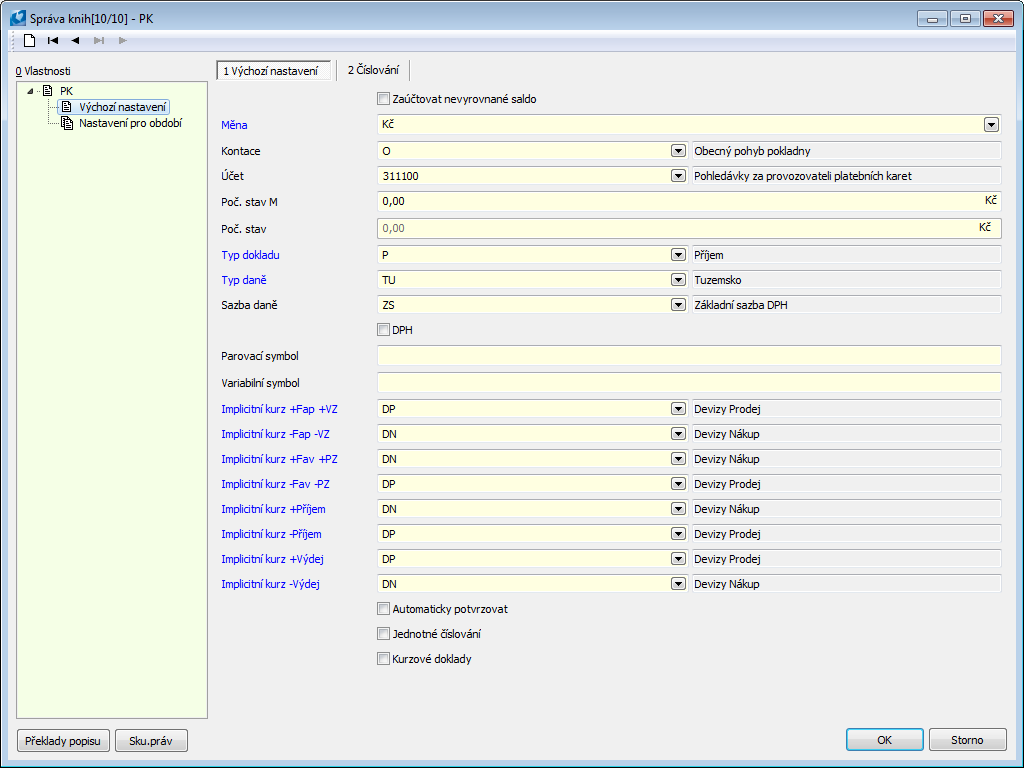The width and height of the screenshot is (1024, 768).
Task: Go to the first record
Action: (x=53, y=40)
